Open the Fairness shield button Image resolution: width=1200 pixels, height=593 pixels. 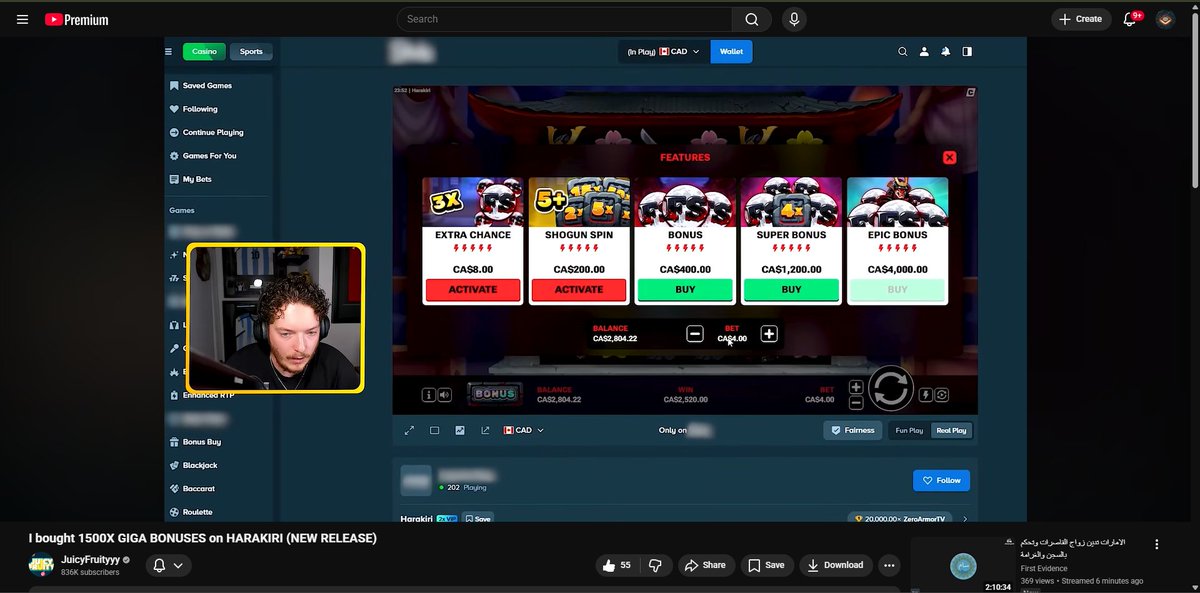[x=852, y=430]
